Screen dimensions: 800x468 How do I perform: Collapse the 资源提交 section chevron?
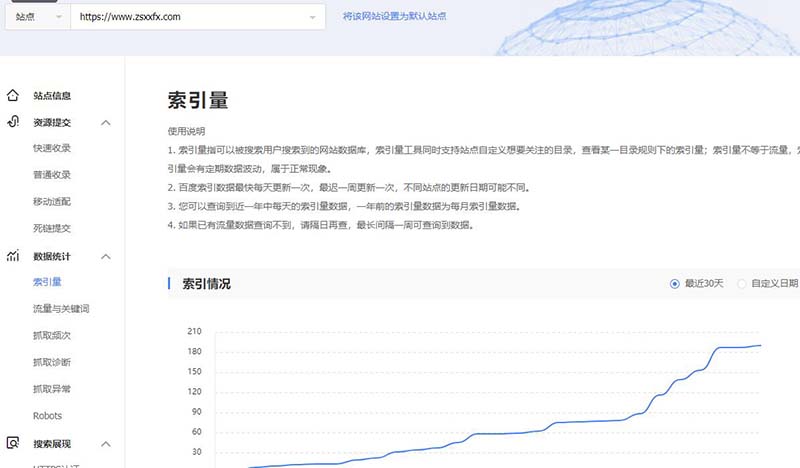[x=105, y=123]
